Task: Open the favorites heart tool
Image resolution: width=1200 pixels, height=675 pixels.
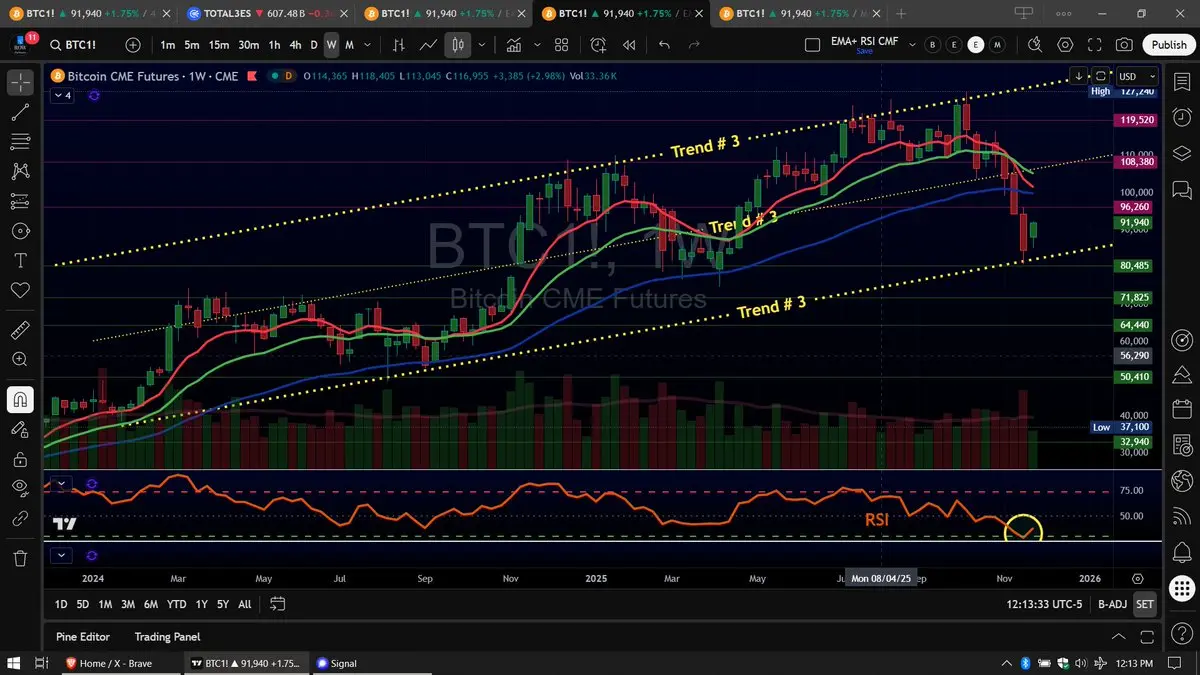Action: 20,290
